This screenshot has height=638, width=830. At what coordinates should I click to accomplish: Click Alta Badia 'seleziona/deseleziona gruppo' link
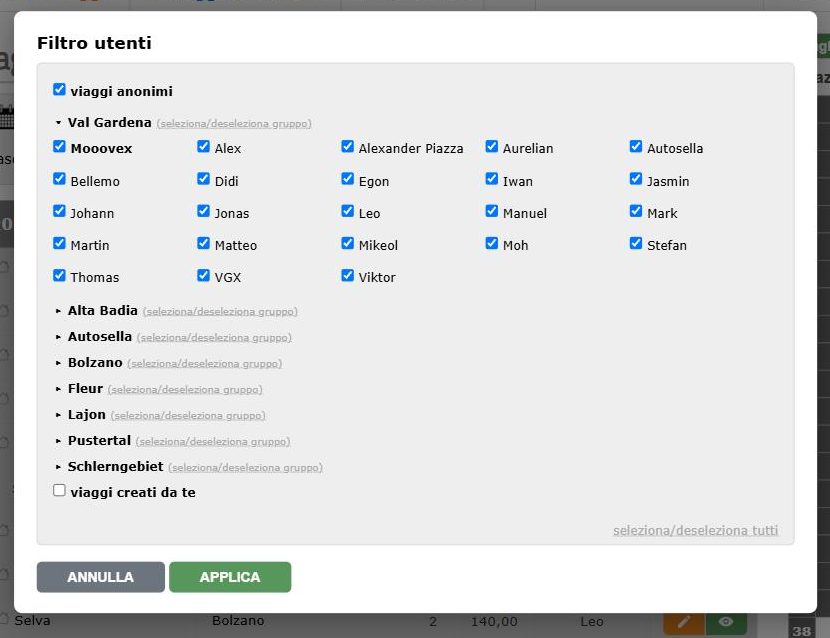220,311
